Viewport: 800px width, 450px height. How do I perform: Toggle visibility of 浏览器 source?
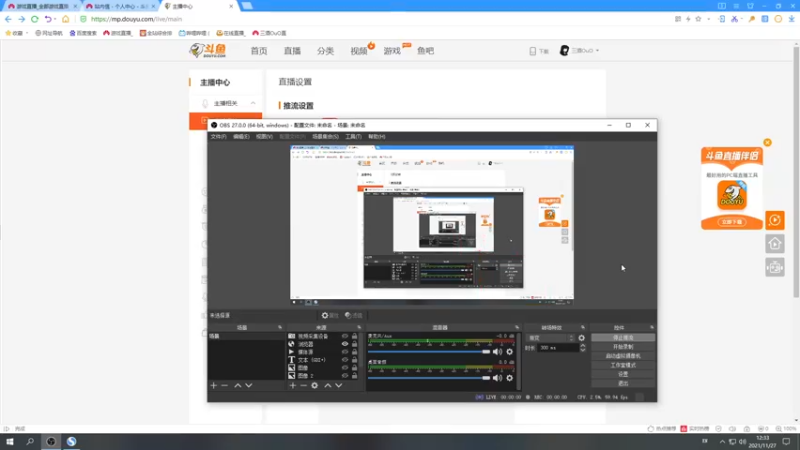tap(345, 344)
